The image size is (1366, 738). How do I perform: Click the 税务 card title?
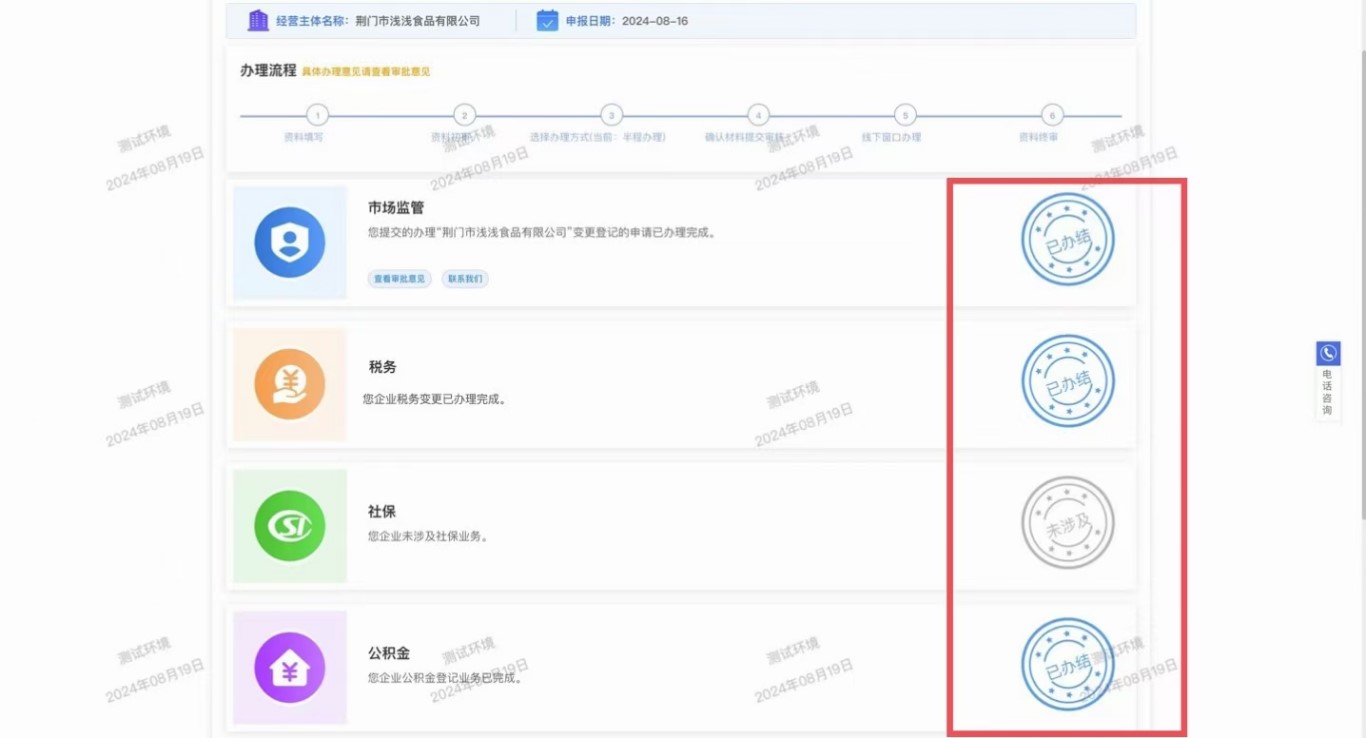point(383,367)
